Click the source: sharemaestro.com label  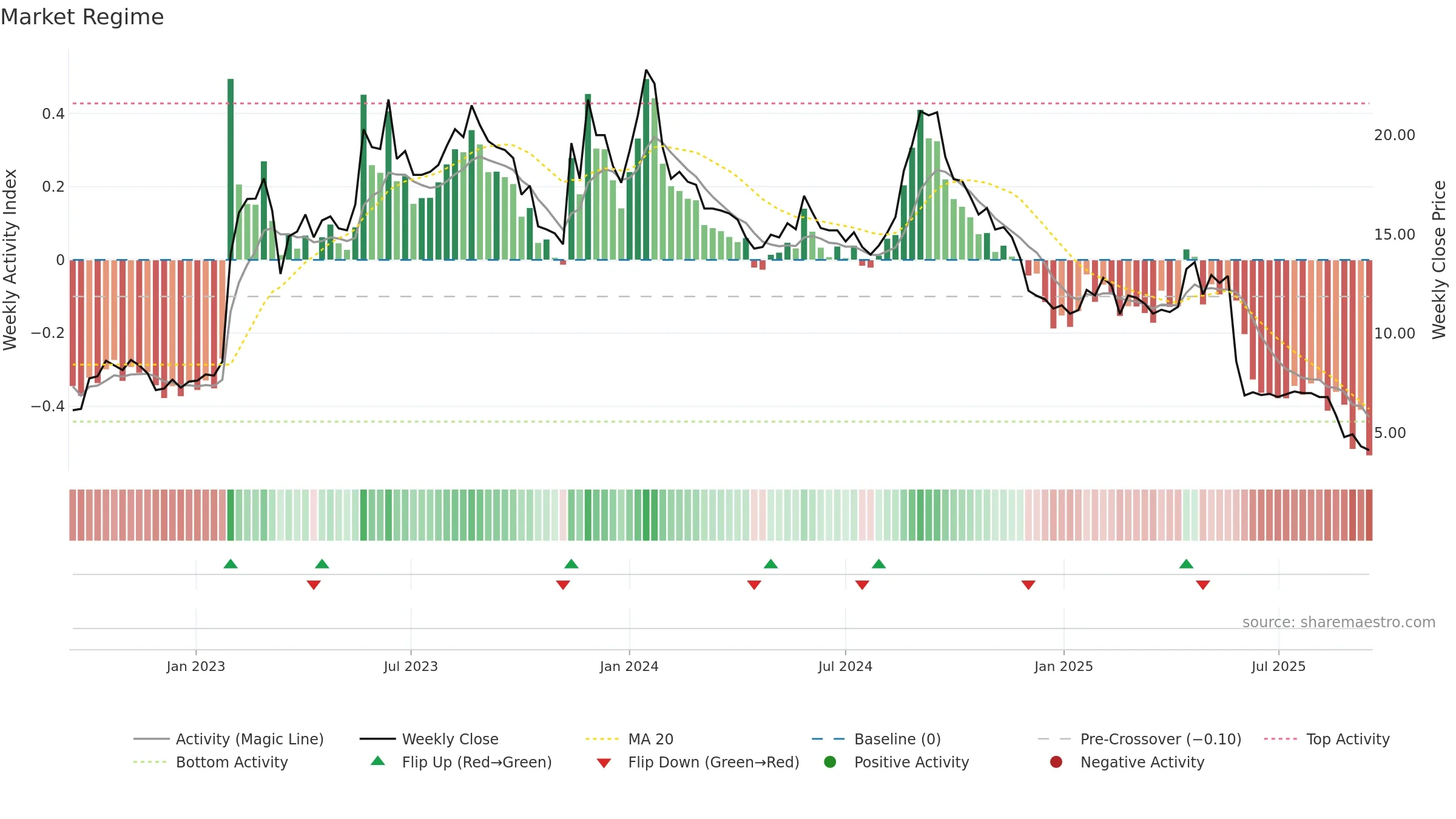[1339, 622]
